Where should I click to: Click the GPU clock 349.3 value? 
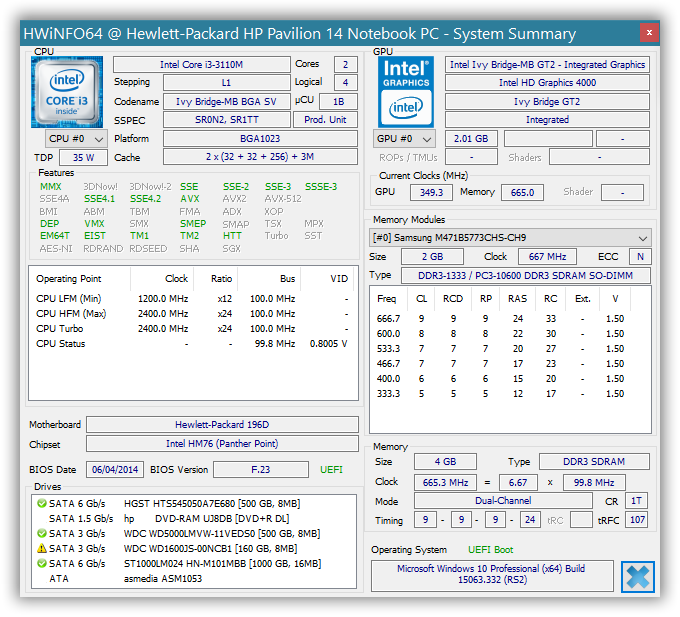(x=432, y=192)
